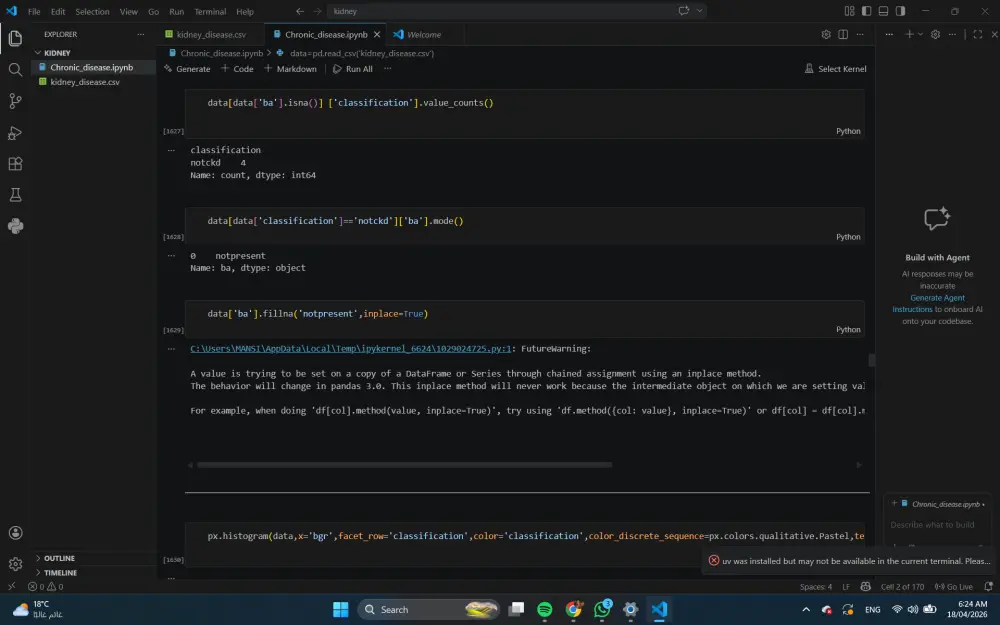Open the Extensions view

pos(15,163)
